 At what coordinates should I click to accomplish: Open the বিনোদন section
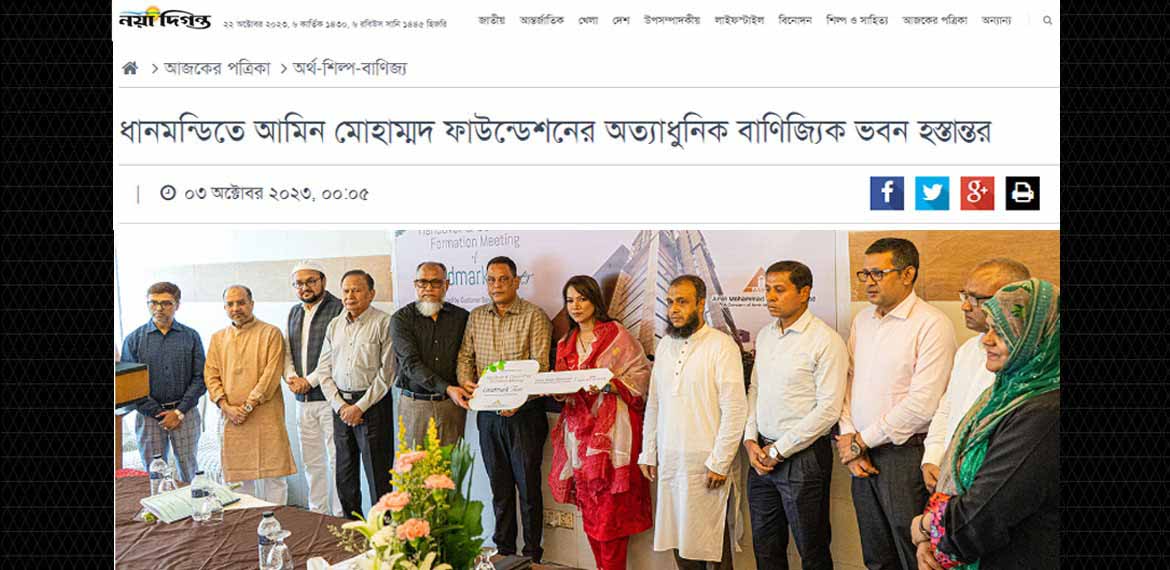[795, 20]
